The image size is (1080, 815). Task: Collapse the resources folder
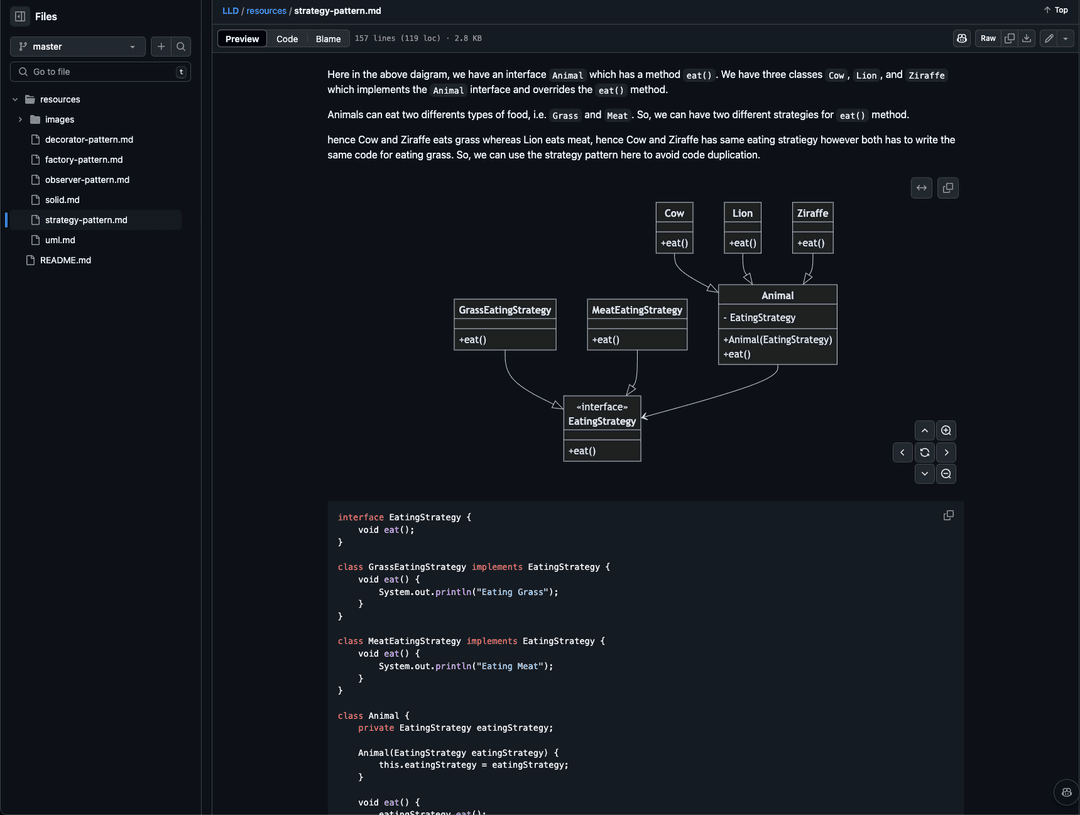click(x=15, y=100)
